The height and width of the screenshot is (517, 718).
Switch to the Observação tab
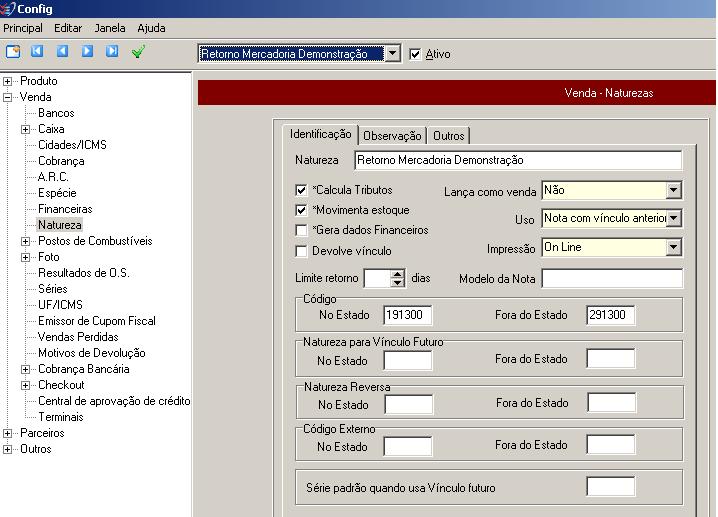tap(391, 136)
